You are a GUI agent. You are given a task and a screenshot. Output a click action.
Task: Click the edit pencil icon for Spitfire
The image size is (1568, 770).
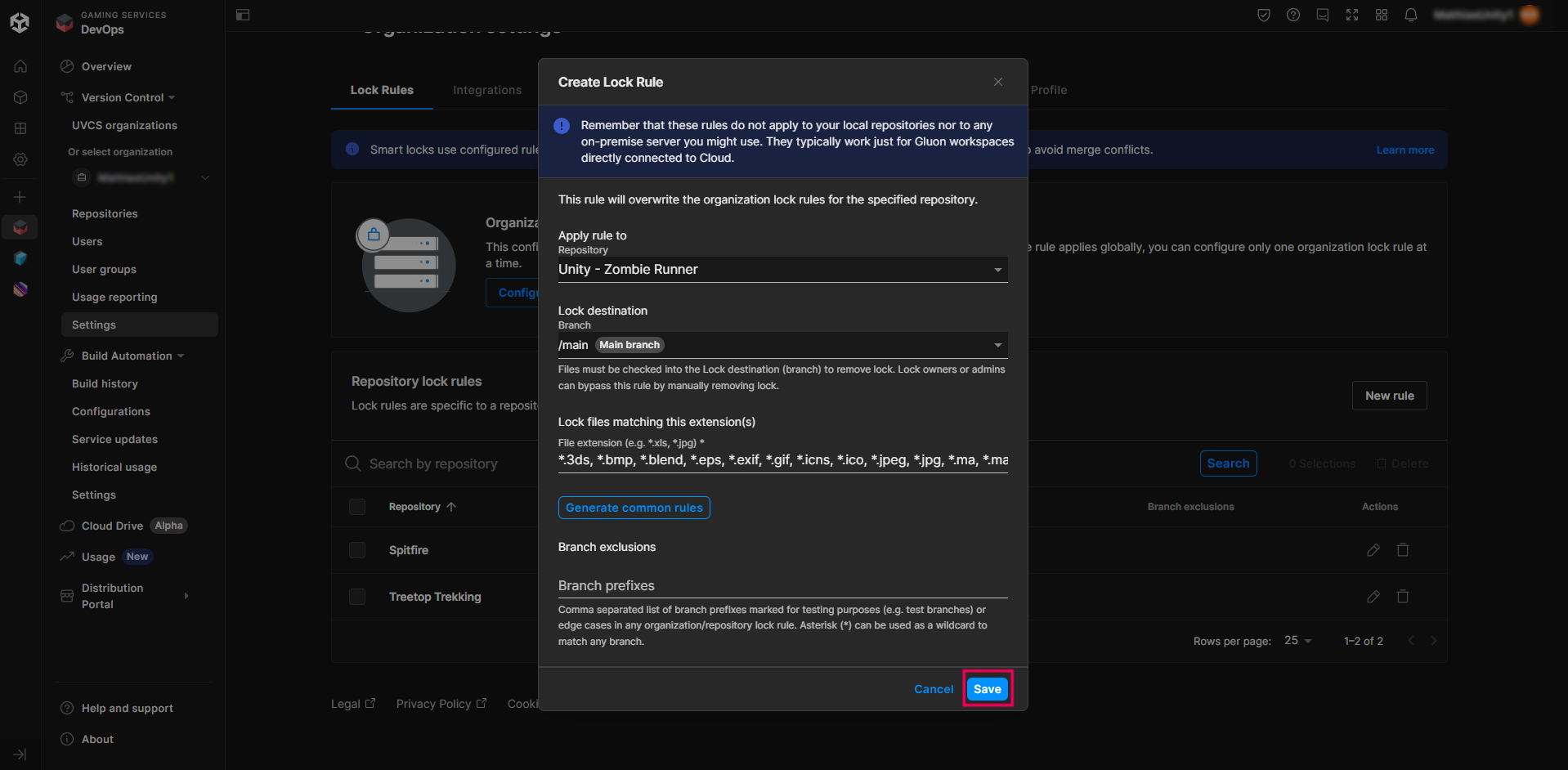(x=1373, y=550)
